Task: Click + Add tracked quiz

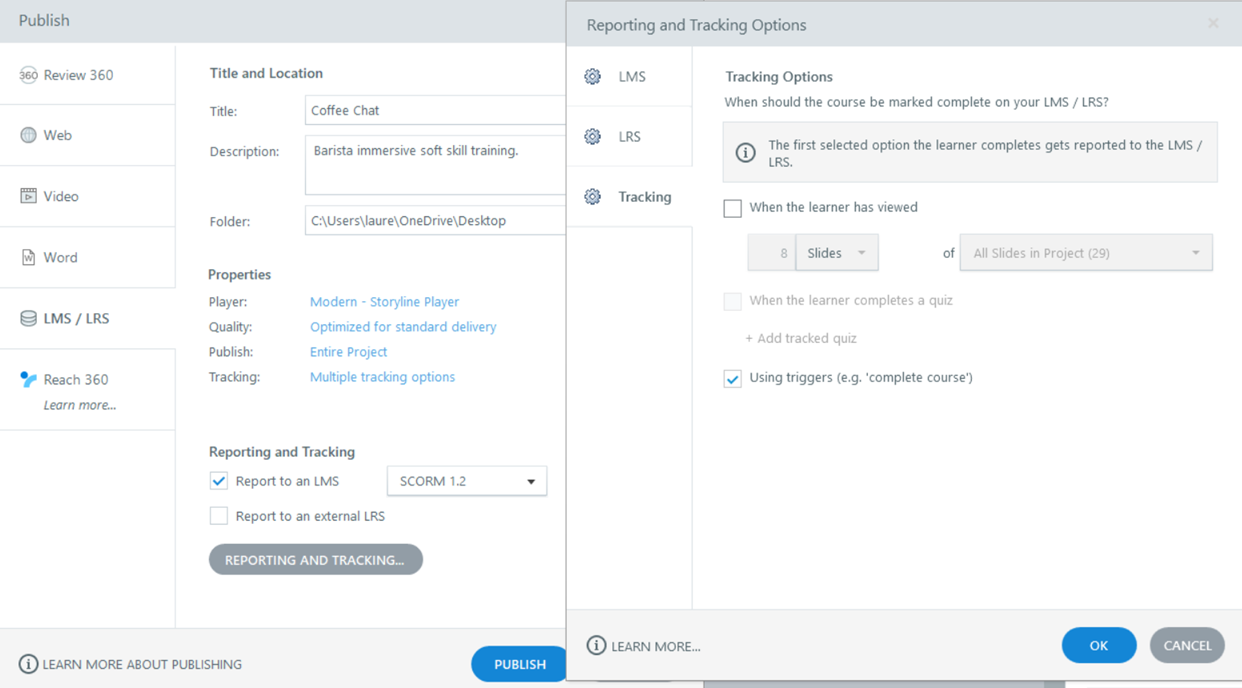Action: (x=800, y=338)
